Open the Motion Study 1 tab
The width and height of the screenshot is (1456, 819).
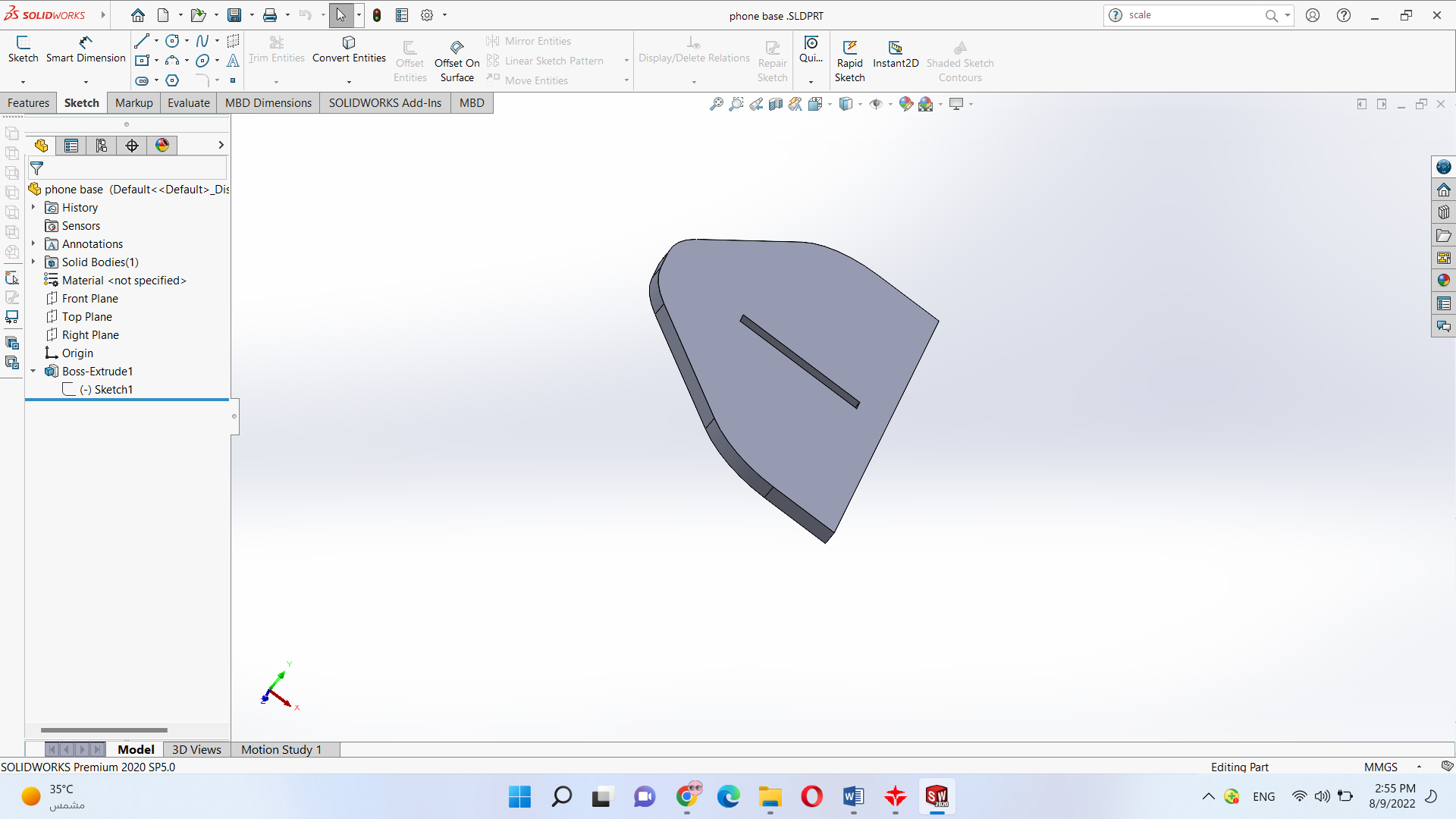click(x=281, y=749)
